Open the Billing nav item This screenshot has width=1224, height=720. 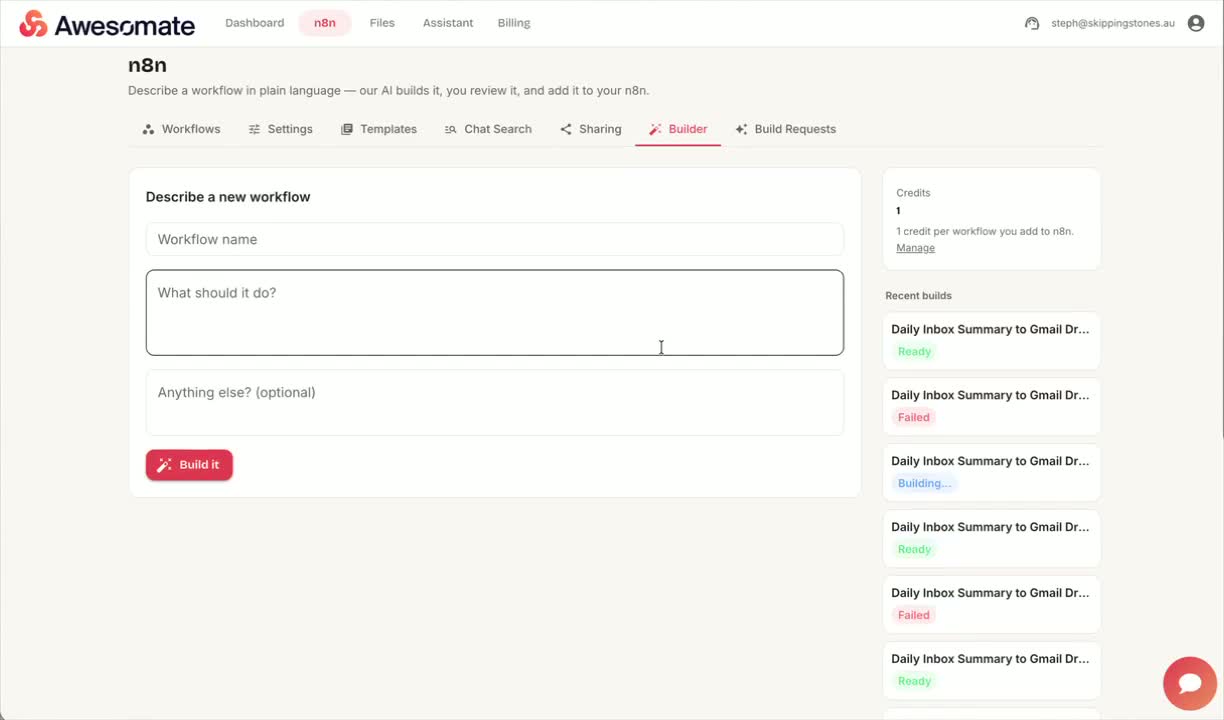[x=514, y=23]
